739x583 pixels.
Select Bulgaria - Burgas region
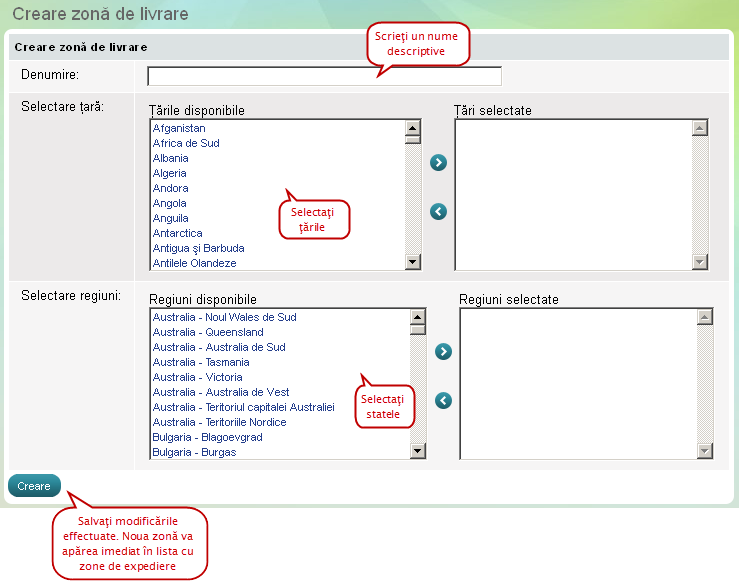coord(194,452)
